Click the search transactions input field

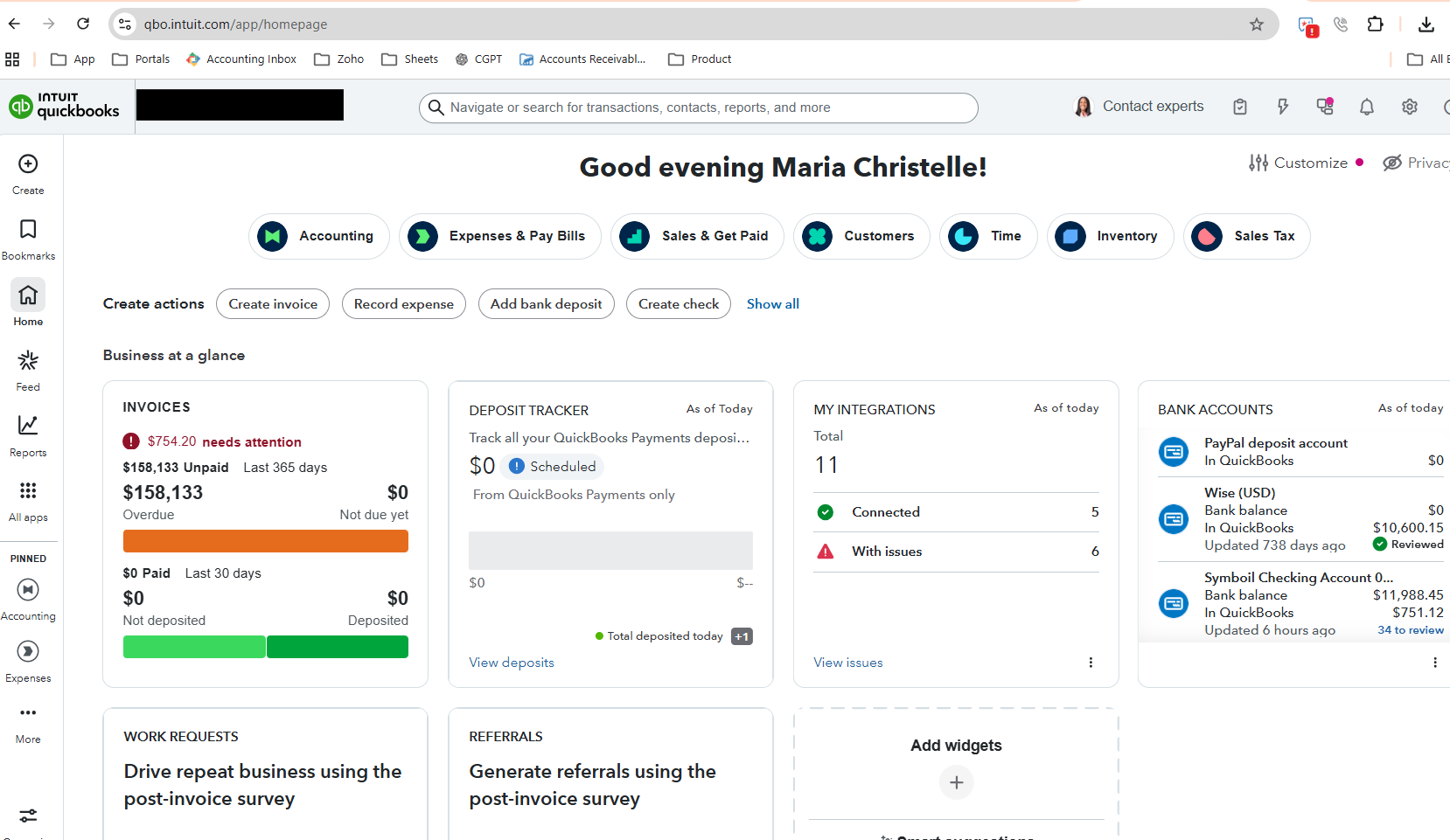coord(699,108)
